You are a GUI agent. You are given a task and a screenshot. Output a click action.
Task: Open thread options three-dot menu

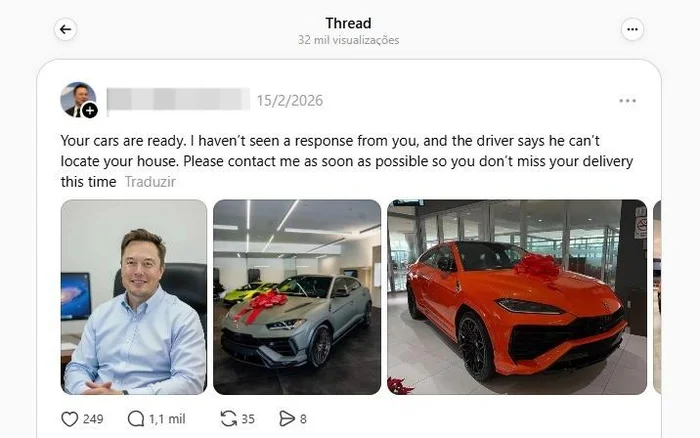[x=632, y=29]
